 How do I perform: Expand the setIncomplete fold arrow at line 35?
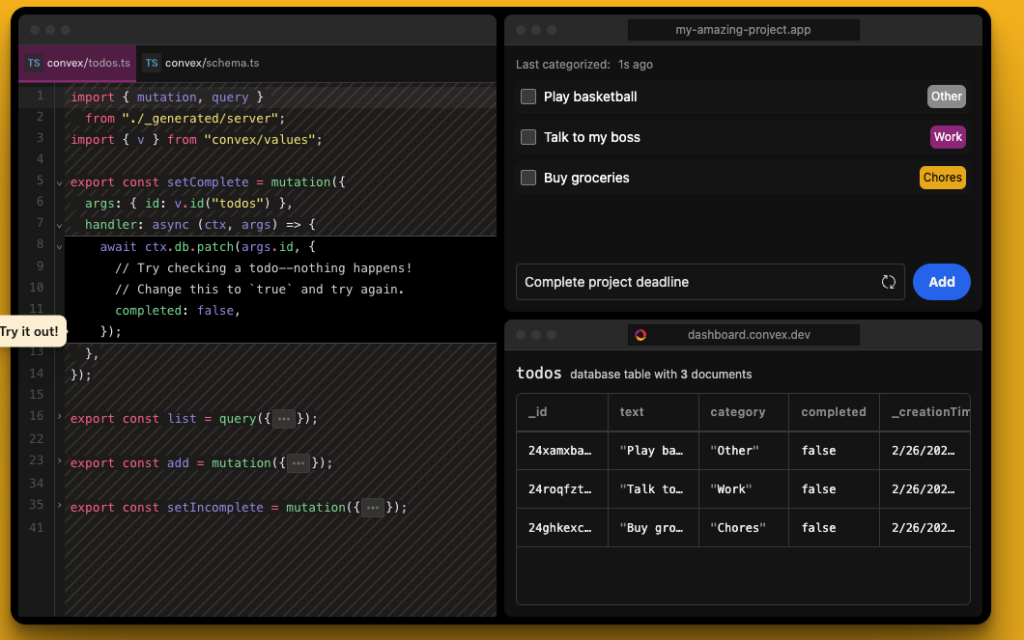pos(60,505)
